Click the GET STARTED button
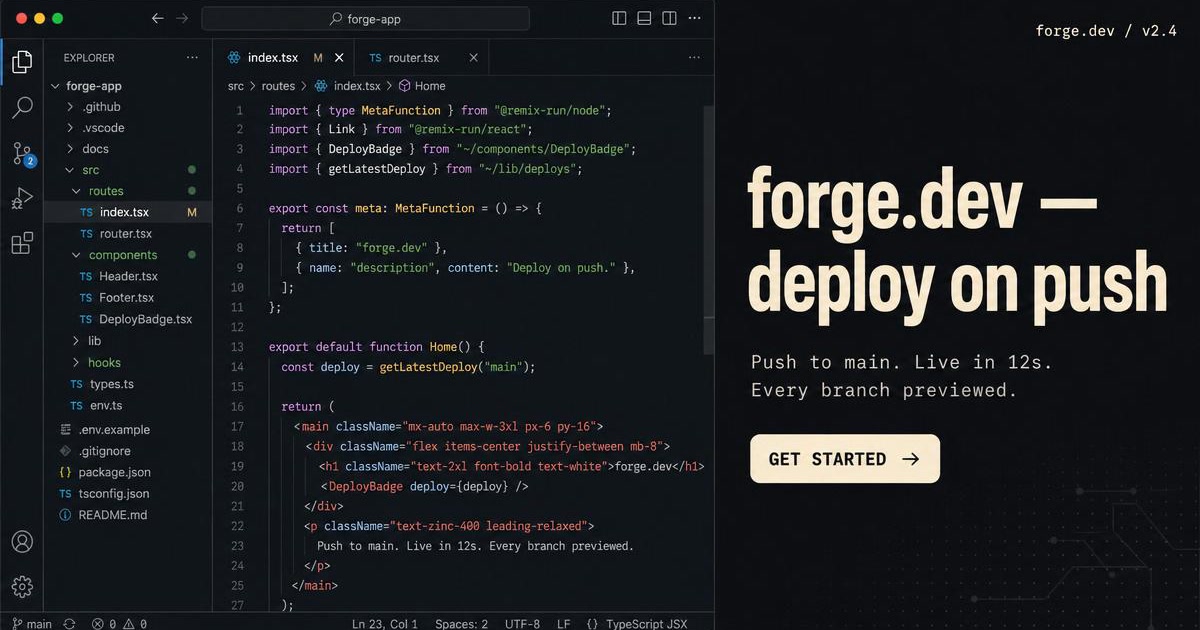1200x630 pixels. pos(845,459)
